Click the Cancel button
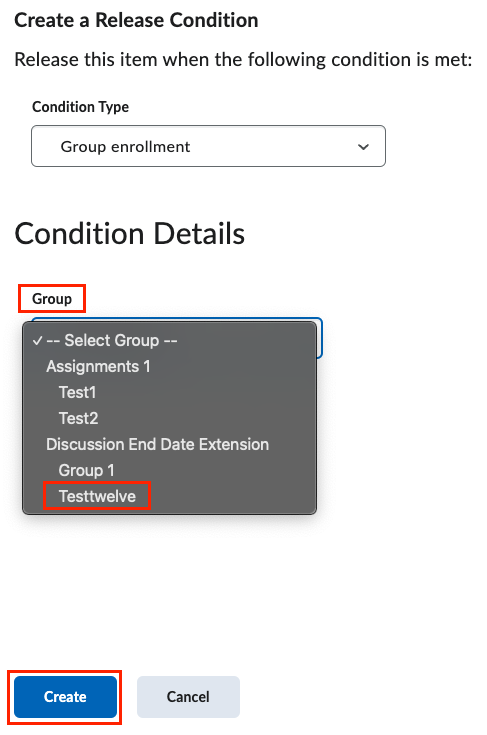Image resolution: width=487 pixels, height=735 pixels. pos(188,697)
